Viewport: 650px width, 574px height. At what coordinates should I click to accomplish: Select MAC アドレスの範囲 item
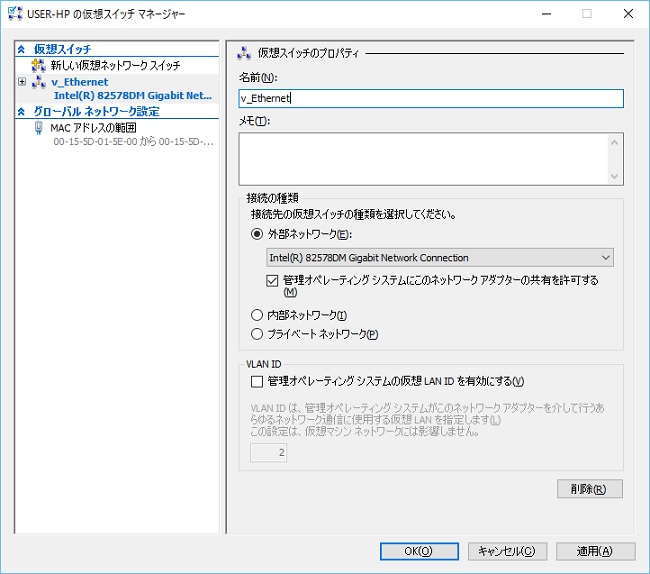[x=93, y=128]
